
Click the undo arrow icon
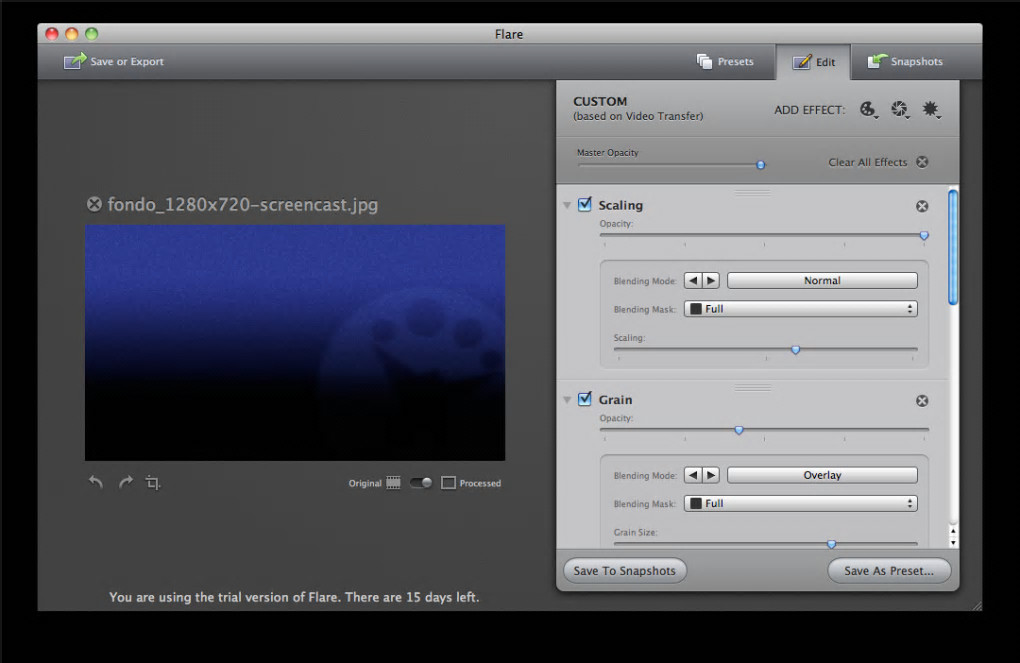[x=96, y=482]
